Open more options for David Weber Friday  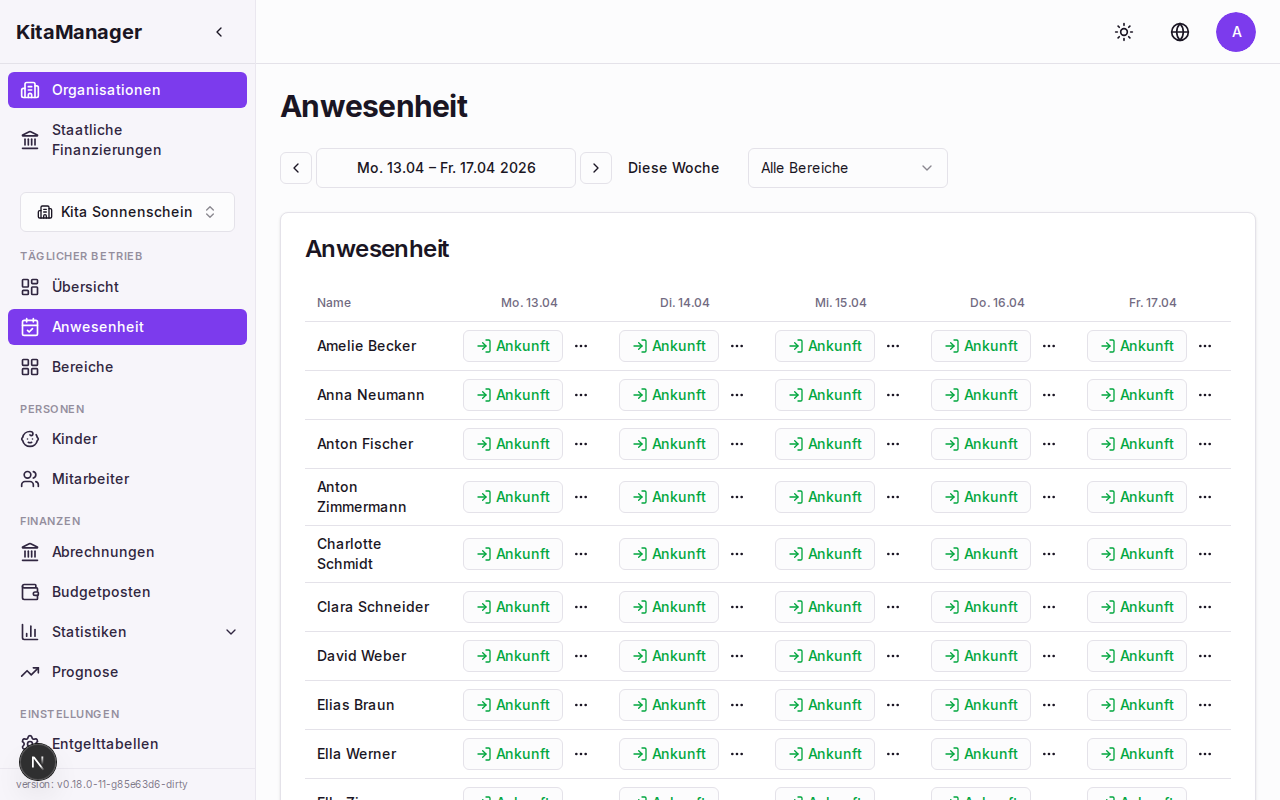pos(1205,656)
